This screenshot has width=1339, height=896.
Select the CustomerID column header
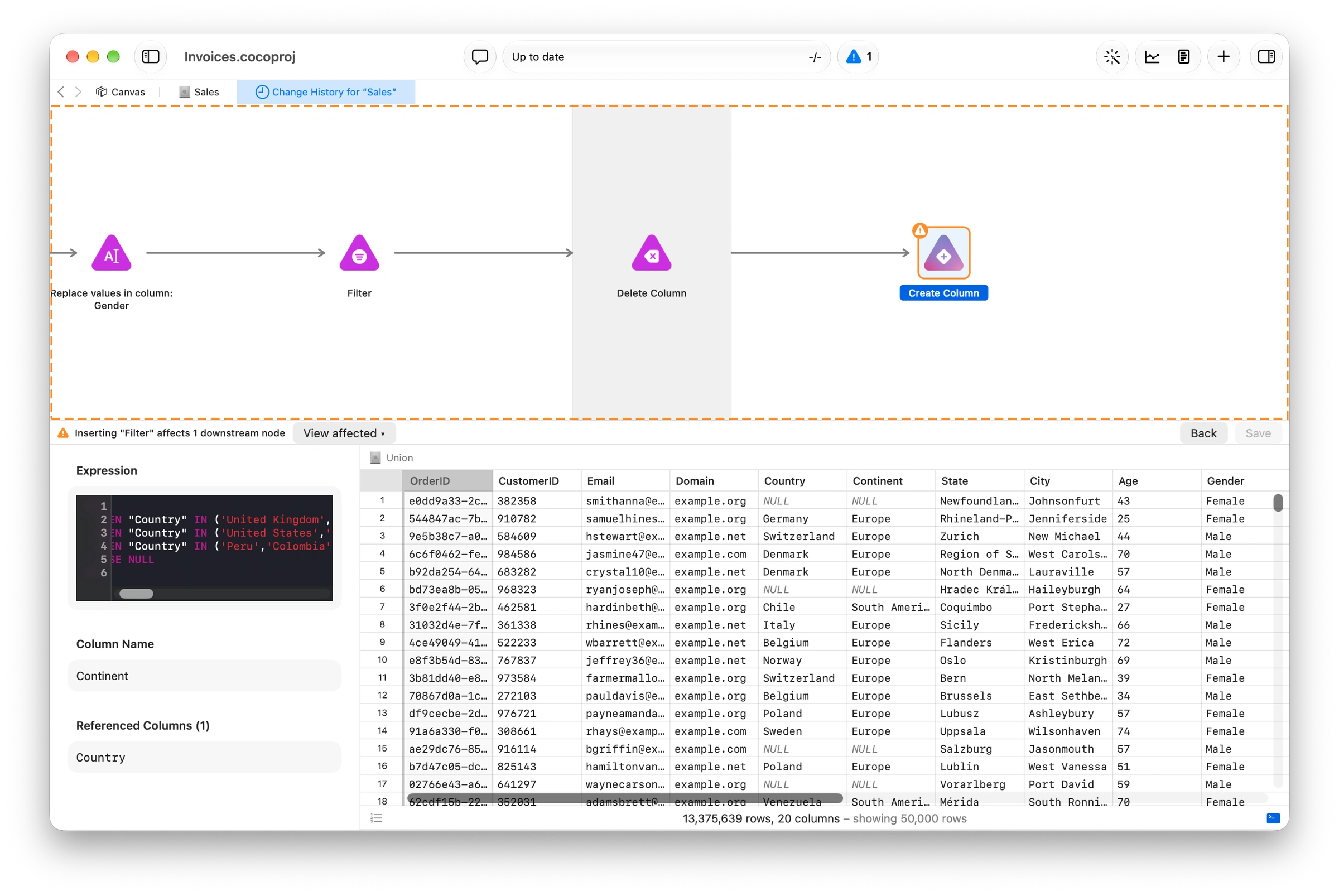(537, 480)
